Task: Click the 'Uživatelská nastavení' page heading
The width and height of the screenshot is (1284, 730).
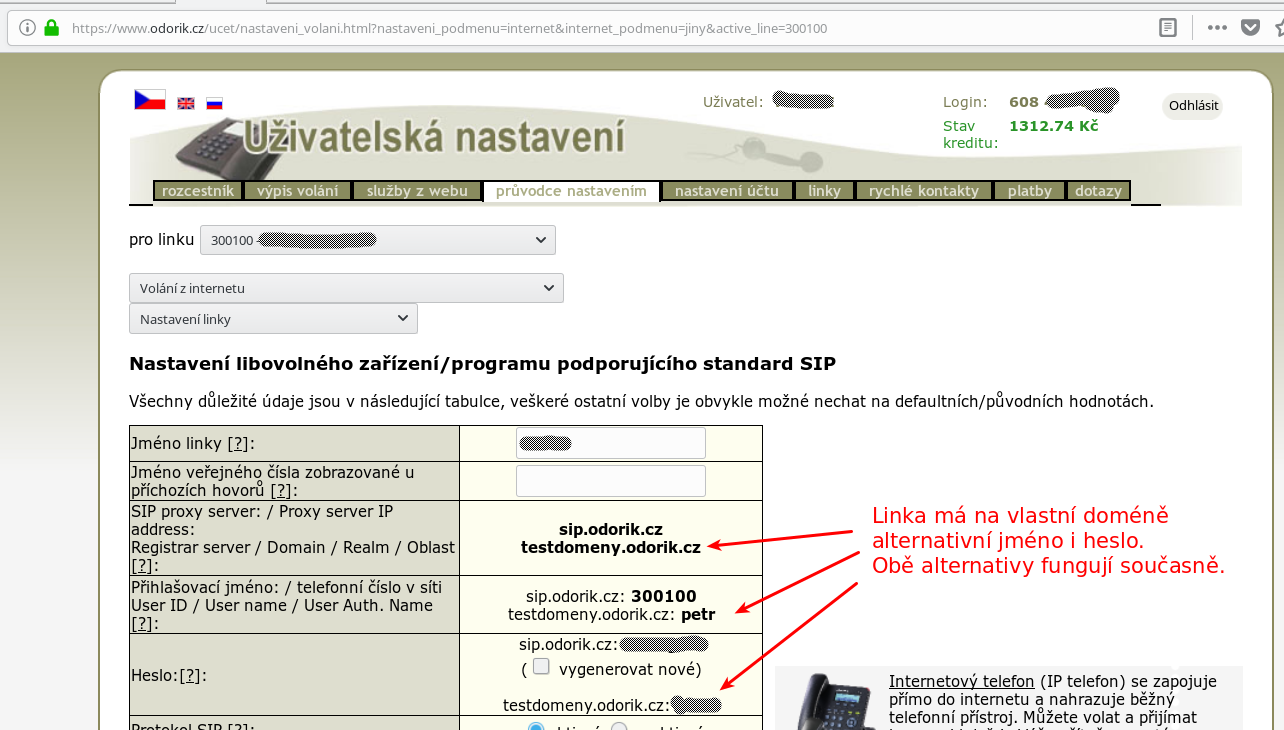Action: tap(434, 137)
